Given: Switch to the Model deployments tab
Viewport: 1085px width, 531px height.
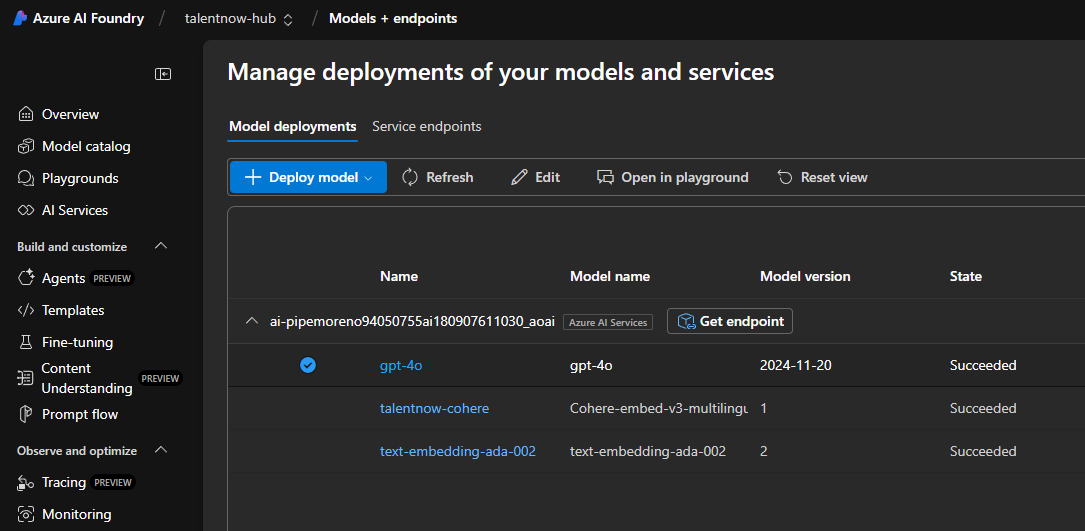Looking at the screenshot, I should [x=293, y=127].
